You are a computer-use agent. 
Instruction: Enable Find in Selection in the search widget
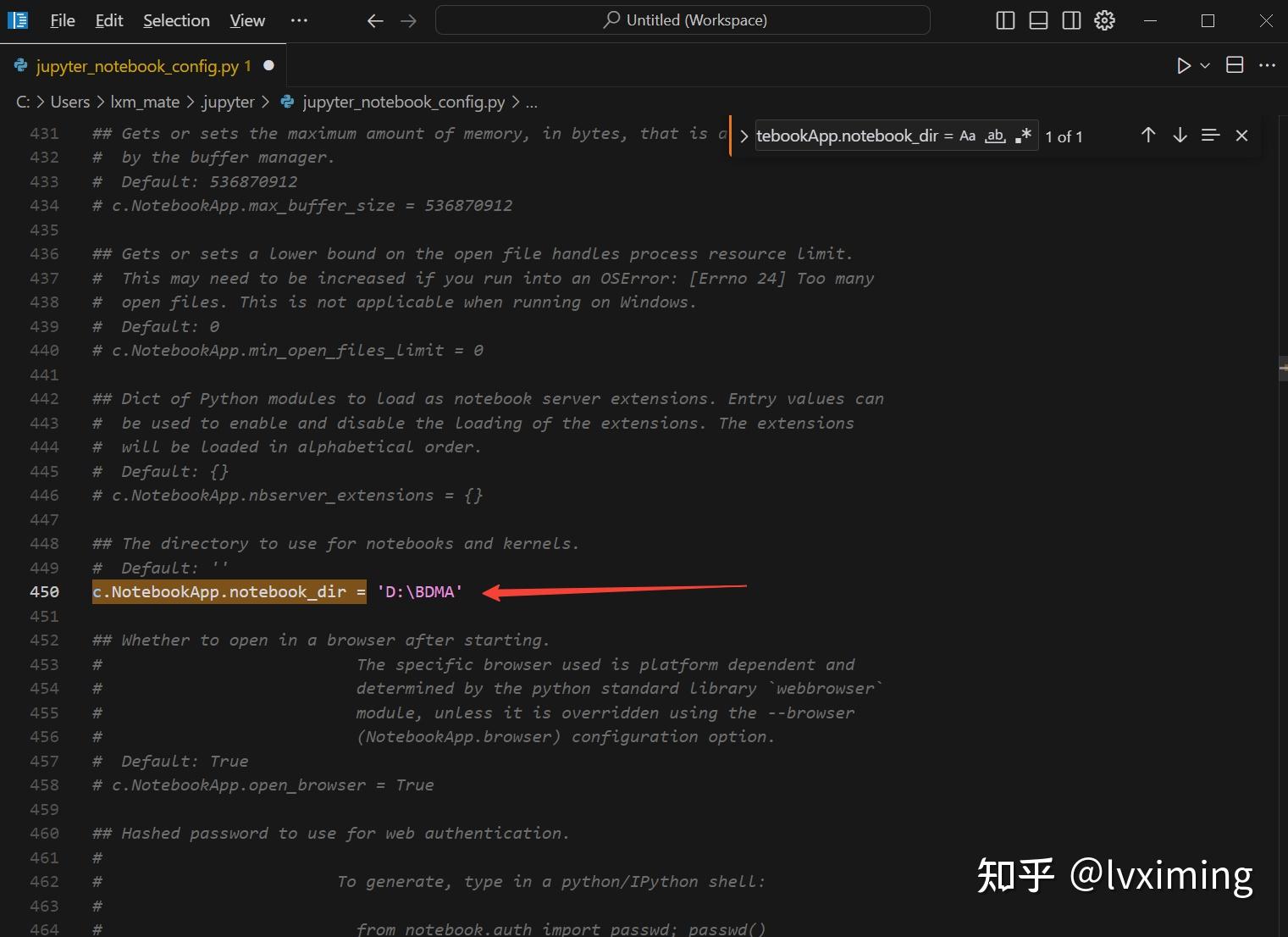1210,135
